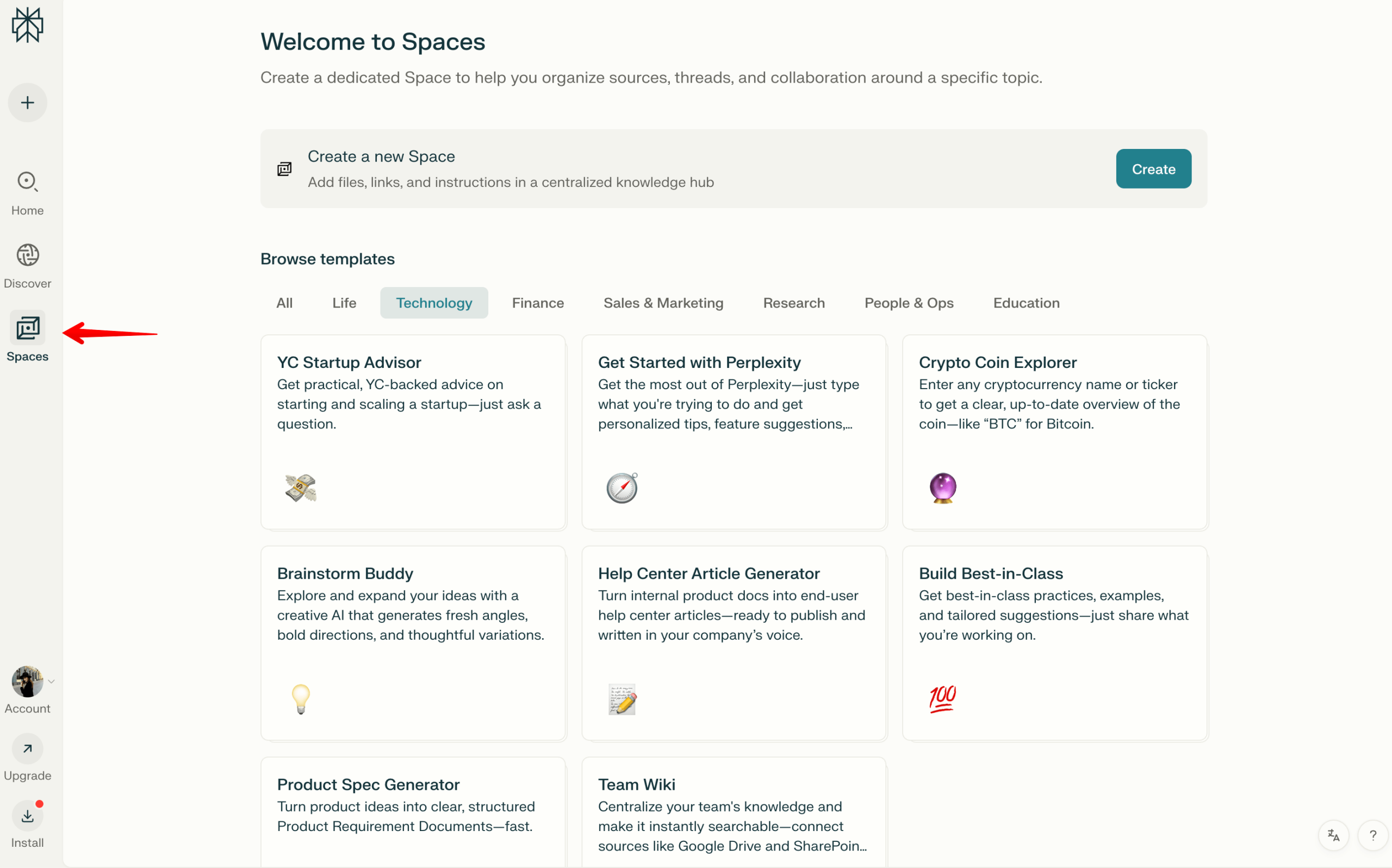Viewport: 1392px width, 868px height.
Task: Open Help Center Article Generator template title
Action: [709, 573]
